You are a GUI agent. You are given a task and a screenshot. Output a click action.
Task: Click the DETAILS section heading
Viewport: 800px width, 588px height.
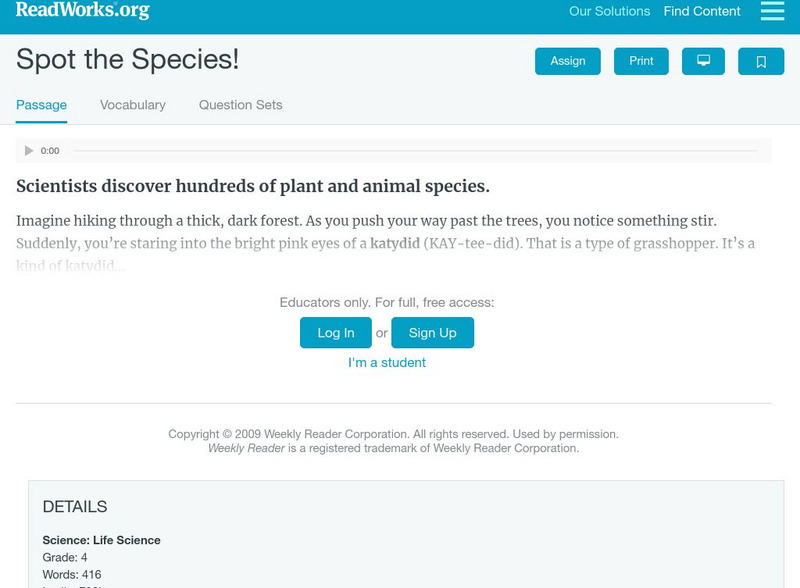(x=75, y=507)
